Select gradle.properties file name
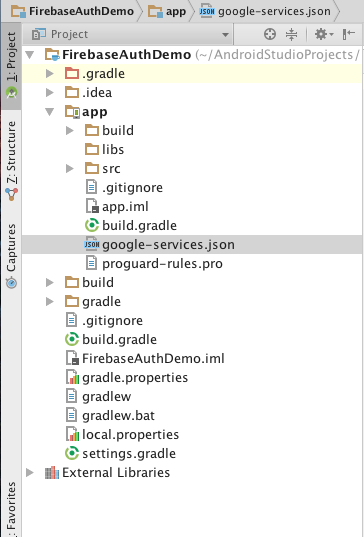Screen dimensions: 364x537 135,378
